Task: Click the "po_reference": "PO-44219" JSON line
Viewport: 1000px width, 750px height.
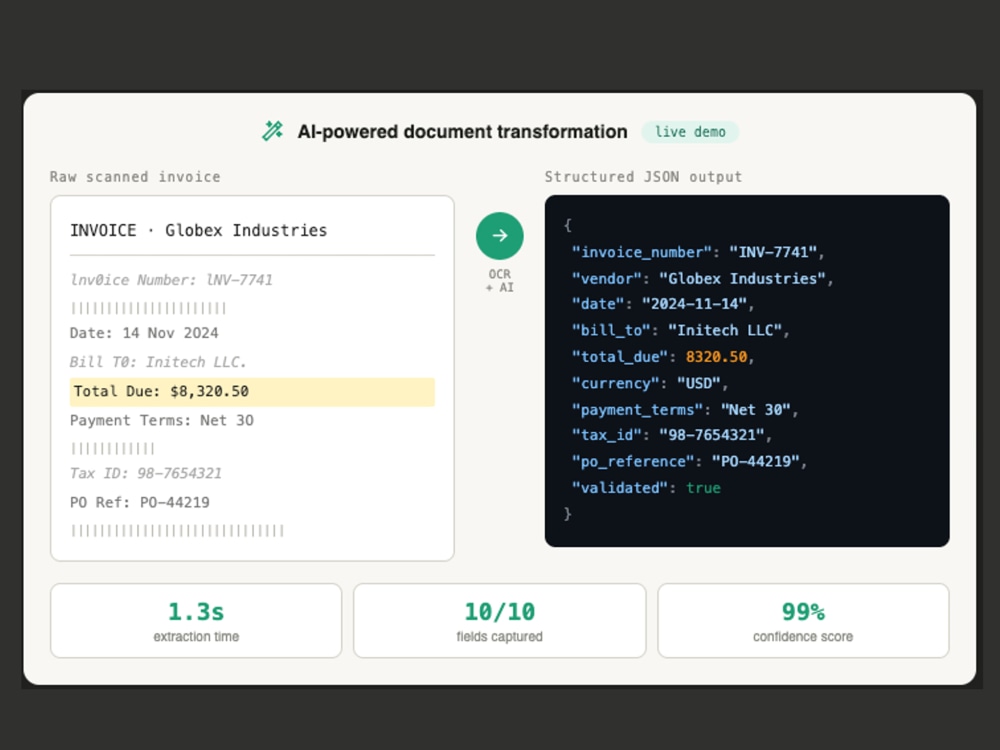Action: (689, 462)
